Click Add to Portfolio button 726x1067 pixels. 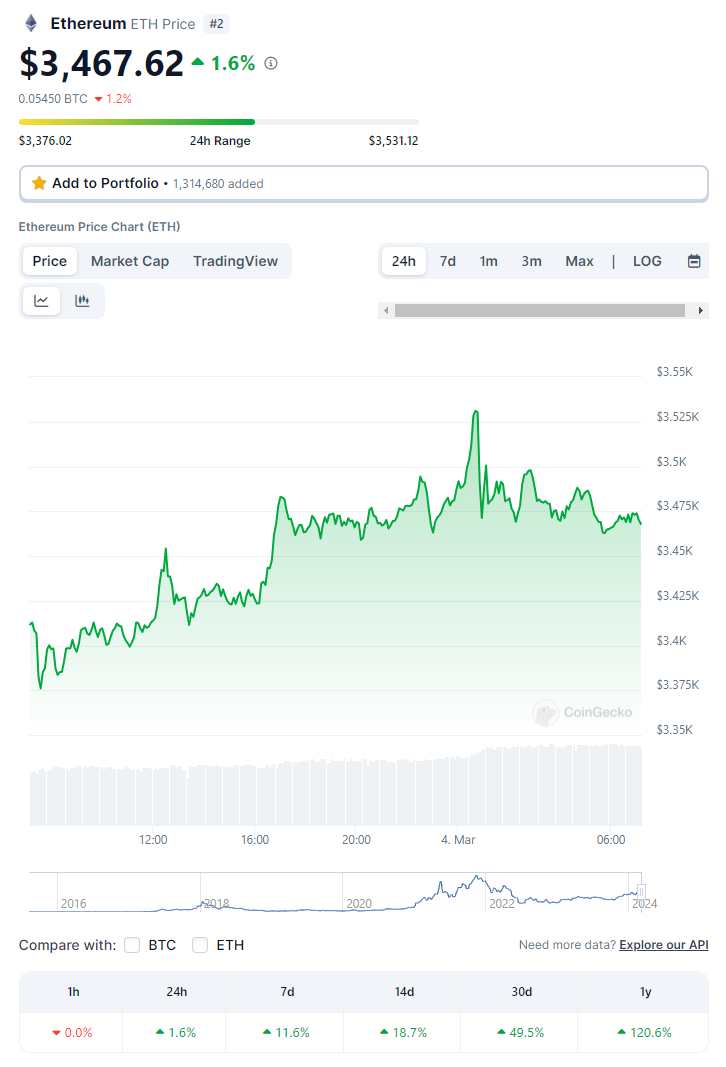[x=364, y=184]
